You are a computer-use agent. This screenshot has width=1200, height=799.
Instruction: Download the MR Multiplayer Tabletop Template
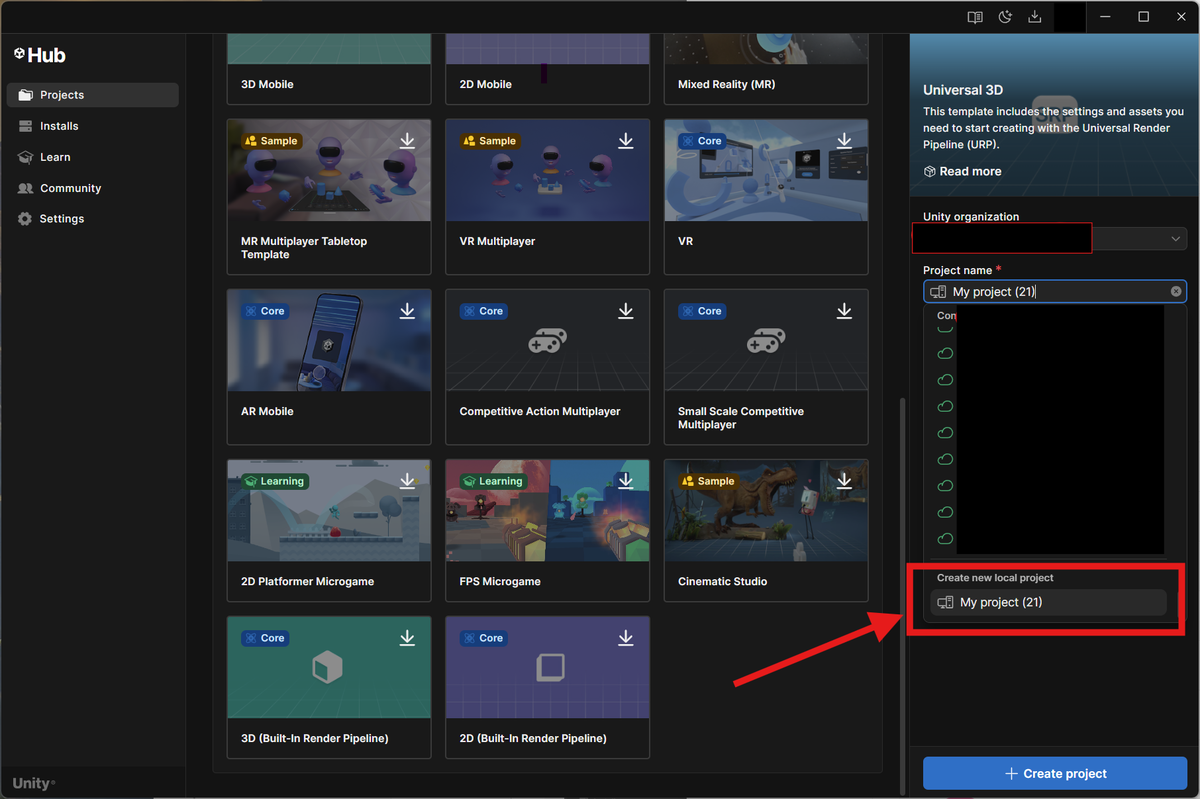(407, 141)
